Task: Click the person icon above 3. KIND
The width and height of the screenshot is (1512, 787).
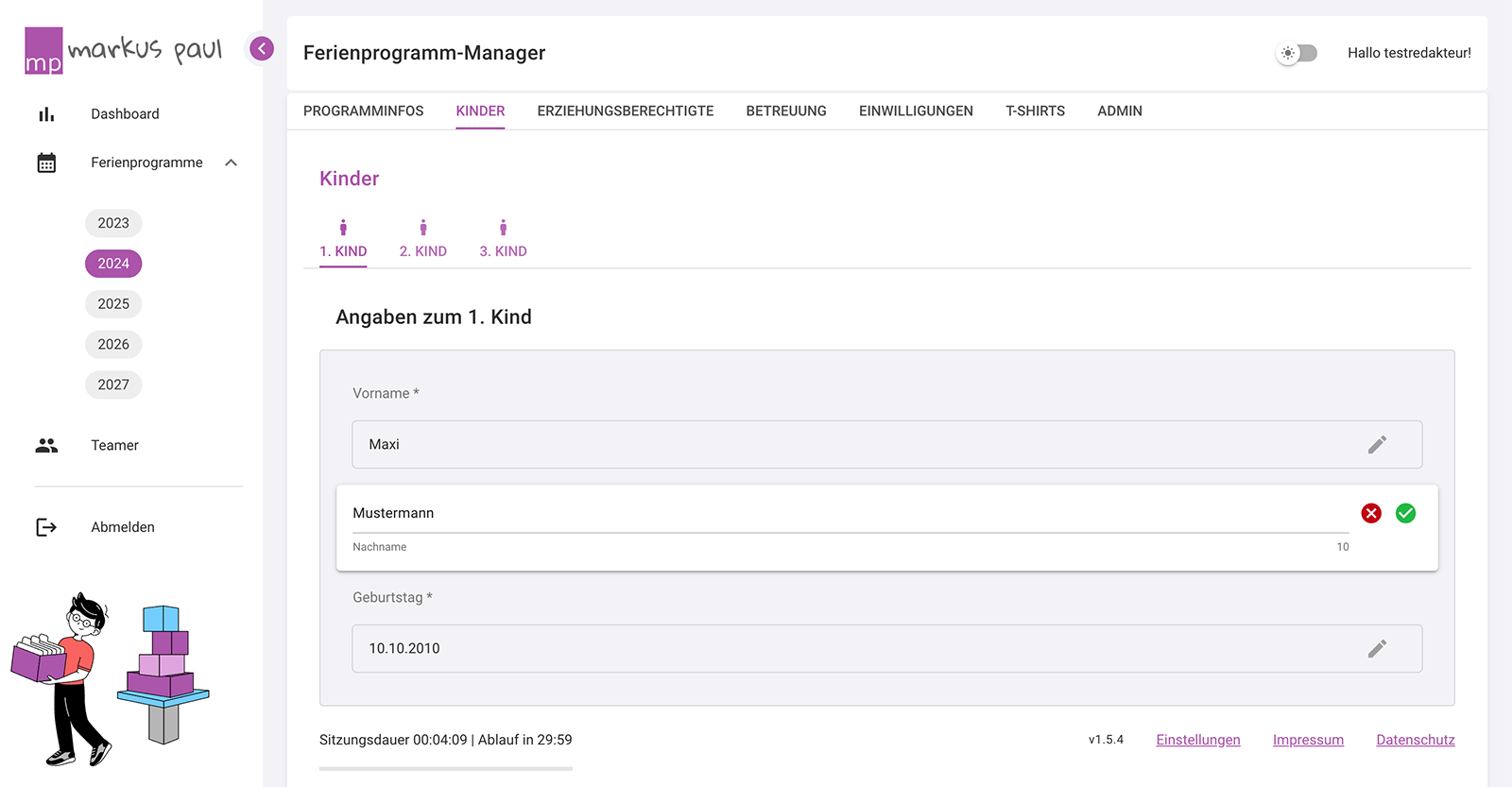Action: pos(504,227)
